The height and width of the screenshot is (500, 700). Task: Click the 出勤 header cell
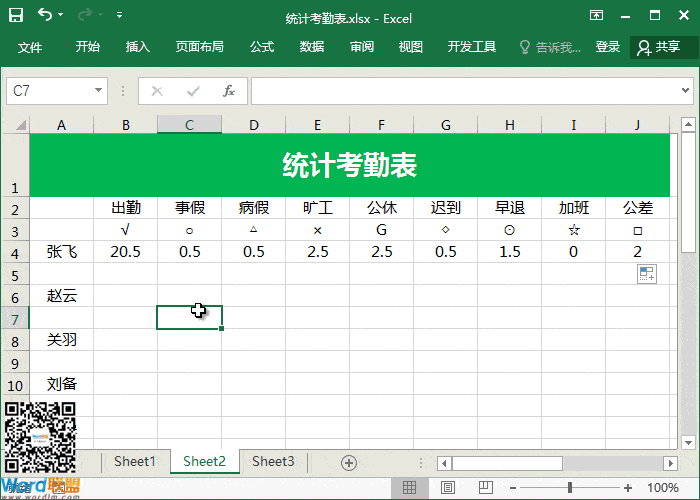[125, 208]
